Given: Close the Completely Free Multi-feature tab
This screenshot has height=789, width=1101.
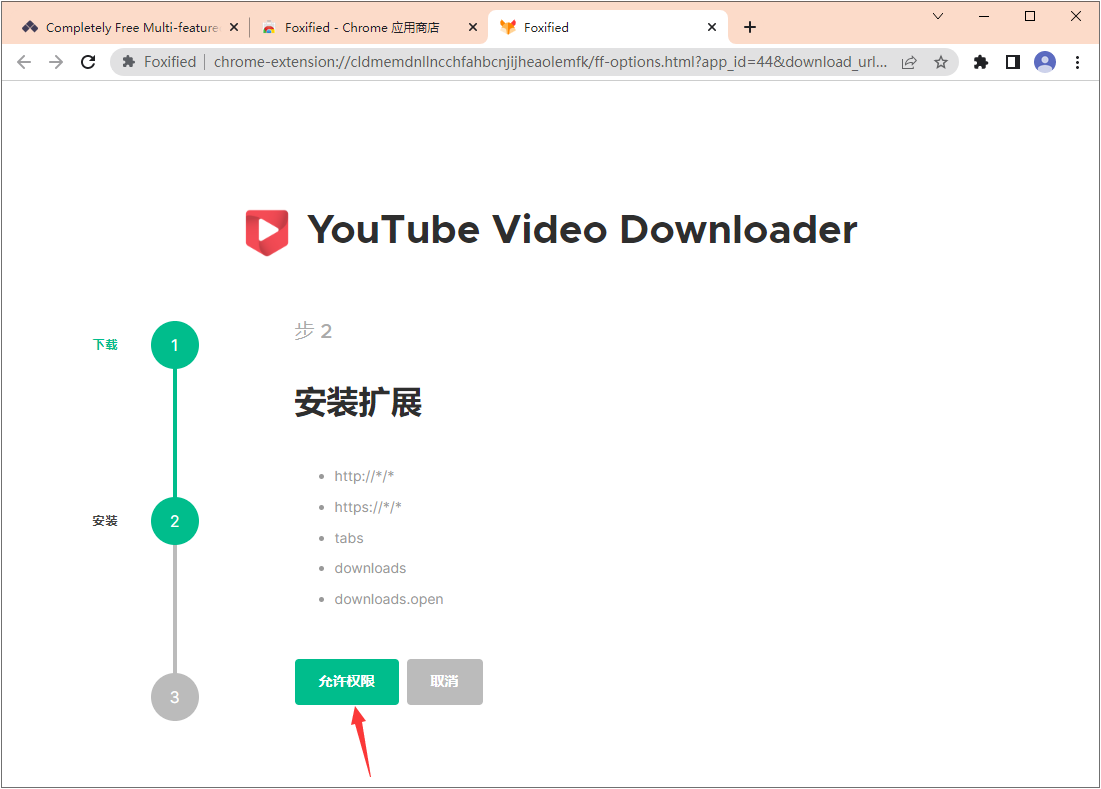Looking at the screenshot, I should [234, 27].
